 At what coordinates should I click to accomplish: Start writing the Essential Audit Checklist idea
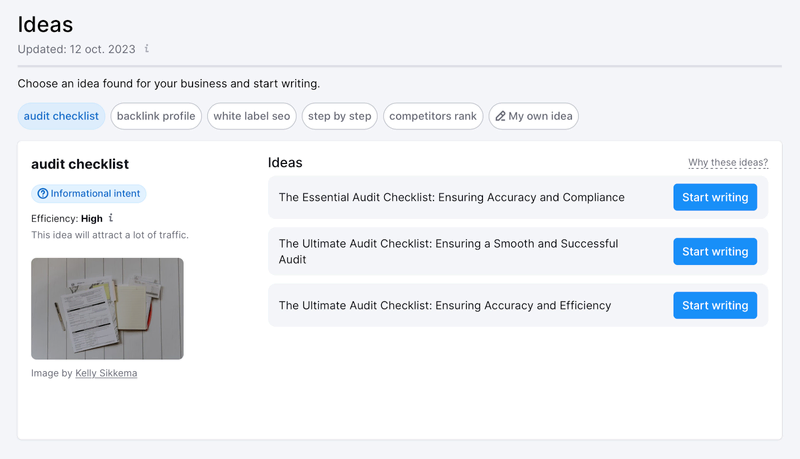tap(715, 197)
